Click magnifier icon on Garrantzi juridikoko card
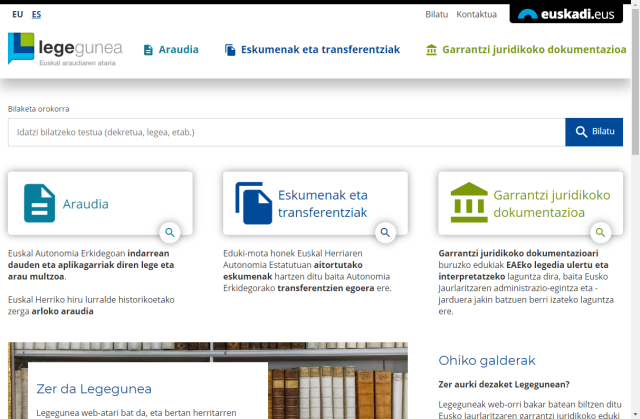The height and width of the screenshot is (419, 640). point(600,232)
